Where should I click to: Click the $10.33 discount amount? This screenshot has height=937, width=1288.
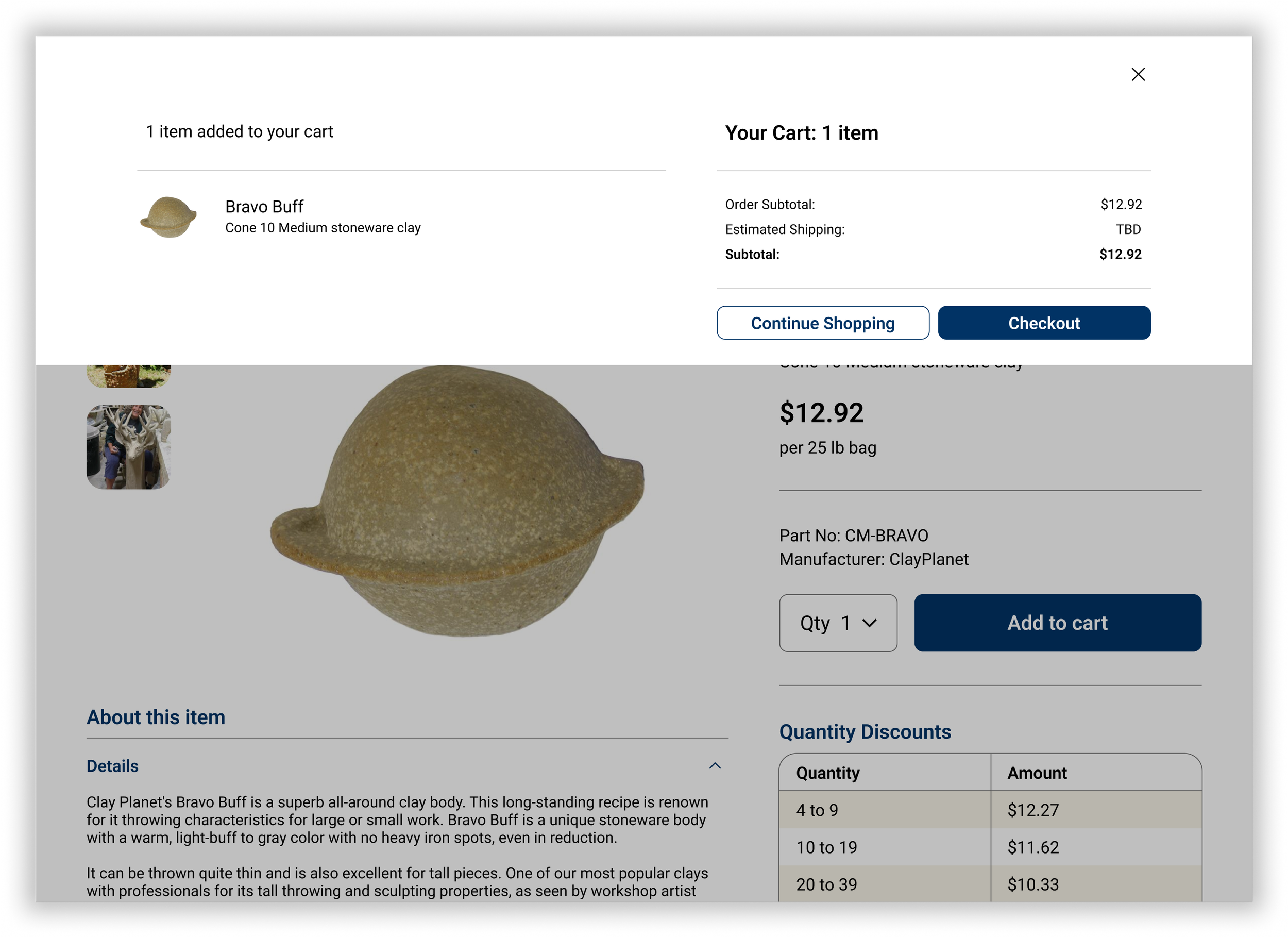pos(1032,884)
